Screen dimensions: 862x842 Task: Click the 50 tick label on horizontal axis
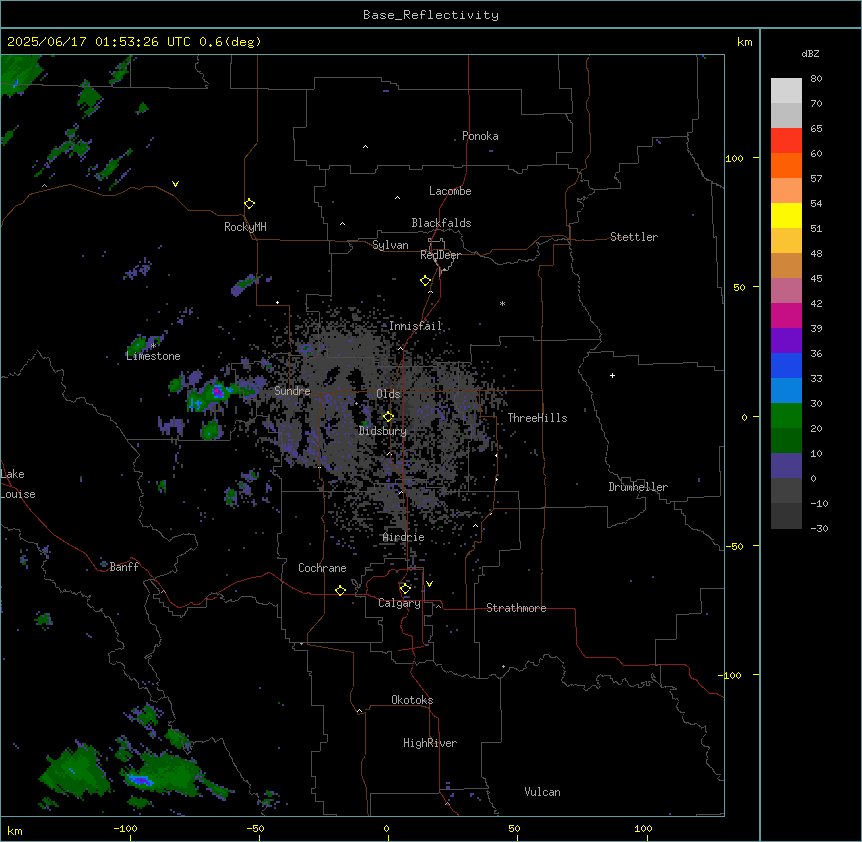(514, 828)
